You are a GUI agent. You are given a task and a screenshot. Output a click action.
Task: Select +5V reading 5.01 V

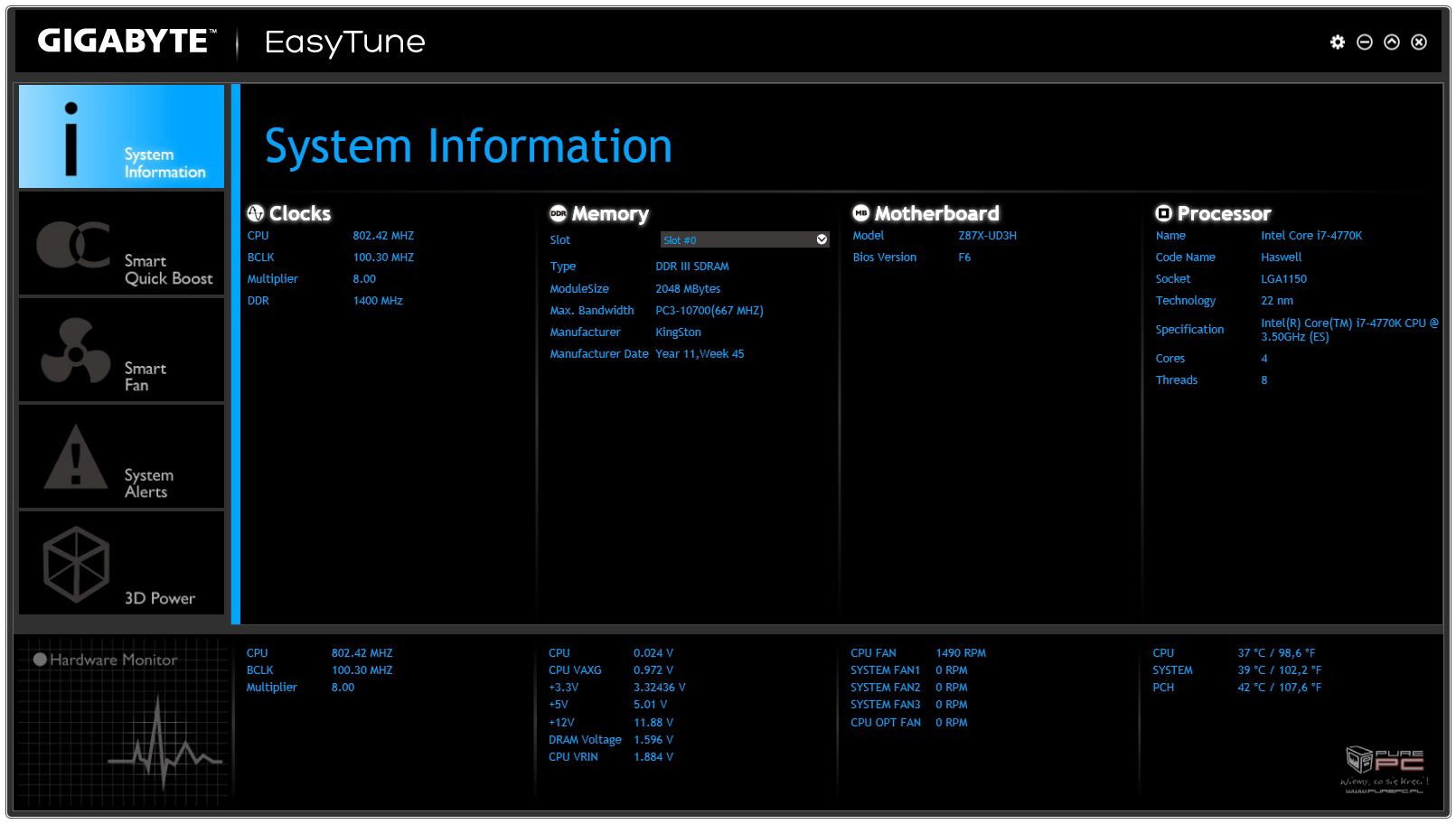point(651,705)
